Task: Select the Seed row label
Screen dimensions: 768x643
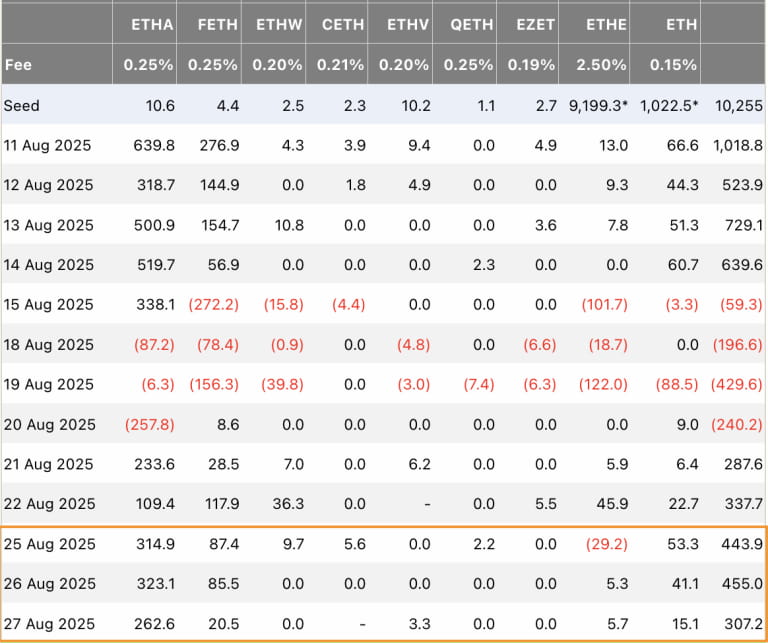Action: (x=22, y=106)
